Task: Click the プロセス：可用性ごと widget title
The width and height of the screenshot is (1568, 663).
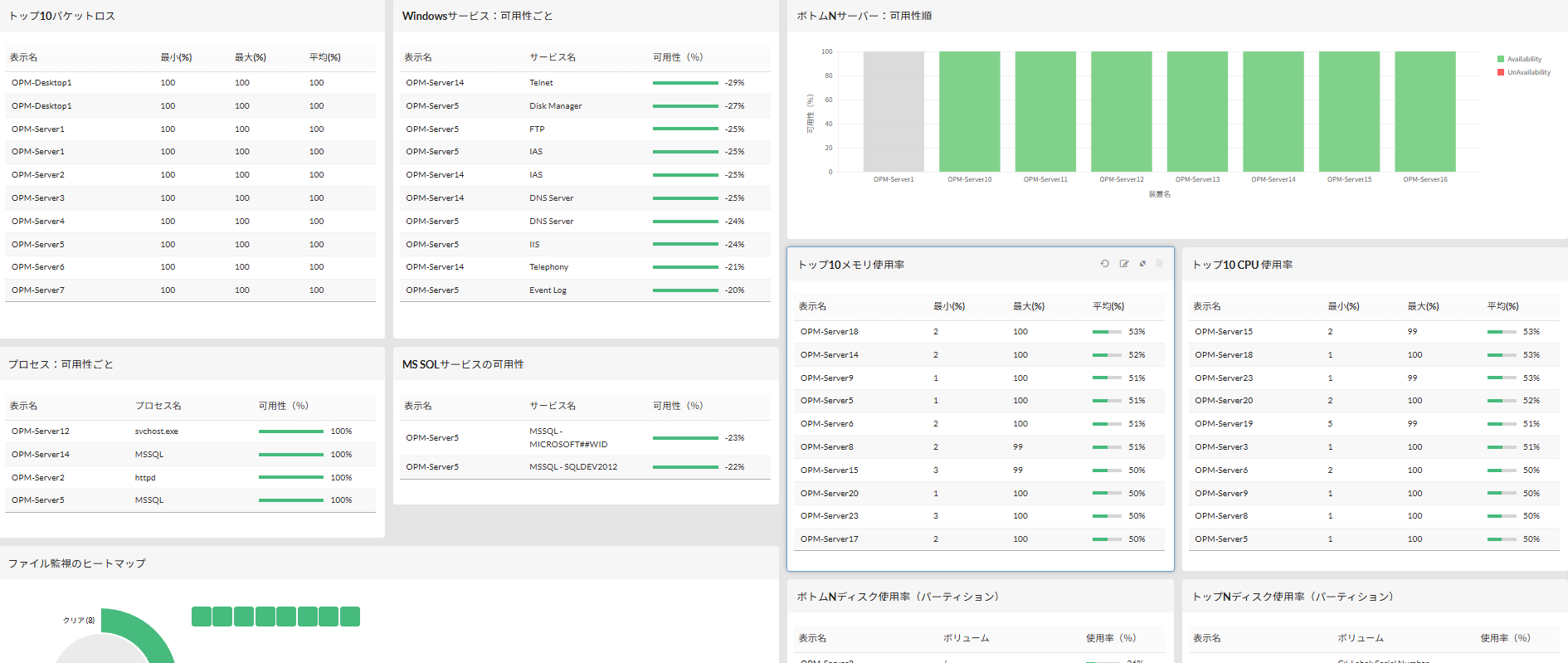Action: pos(61,364)
